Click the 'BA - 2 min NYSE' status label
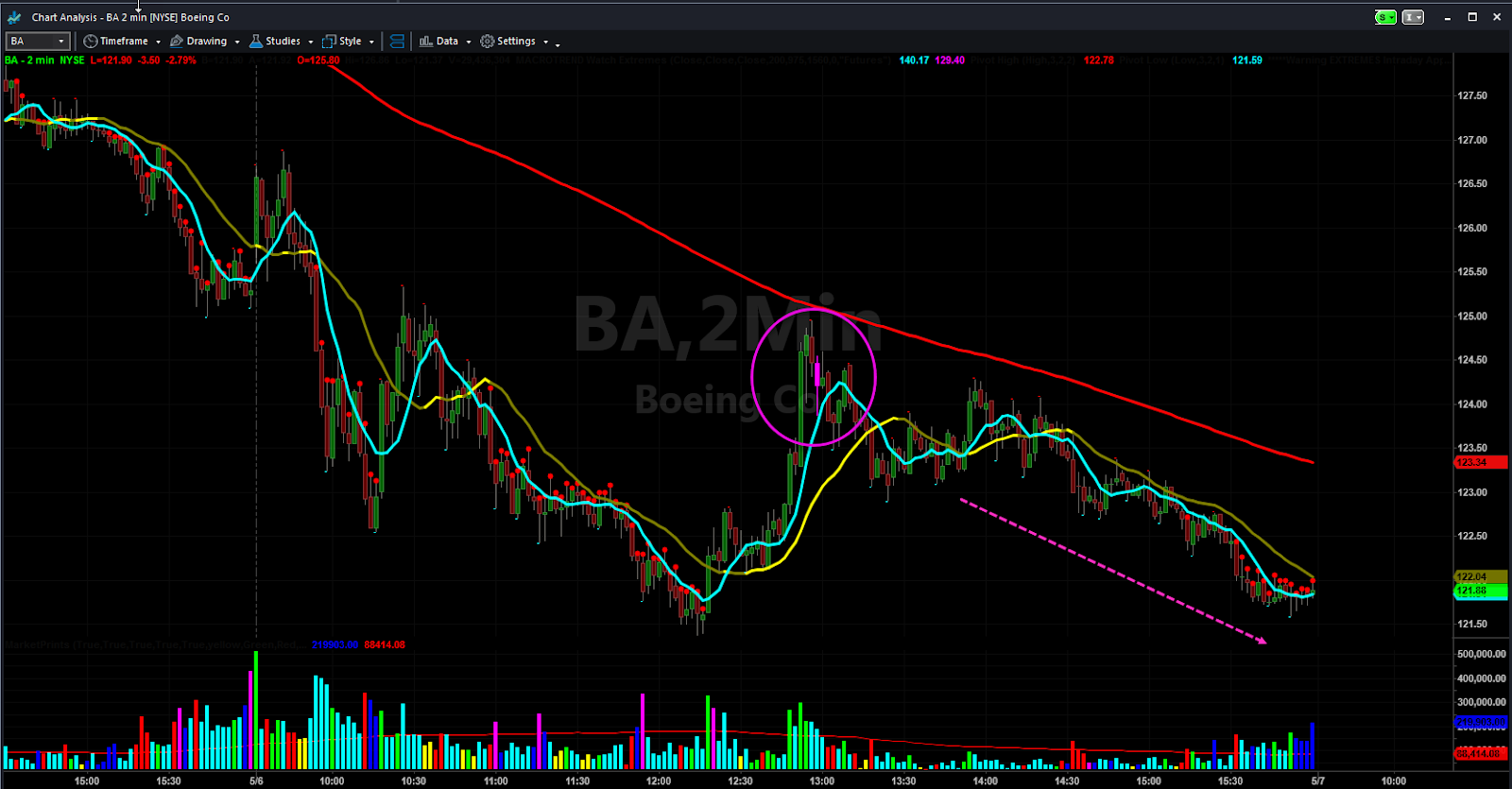 [44, 60]
